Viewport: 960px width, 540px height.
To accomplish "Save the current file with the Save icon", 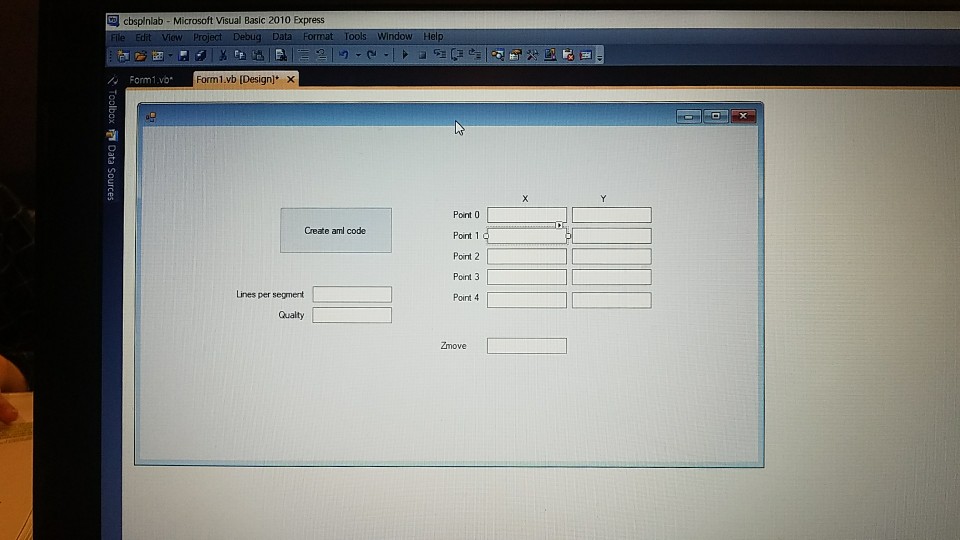I will tap(183, 56).
